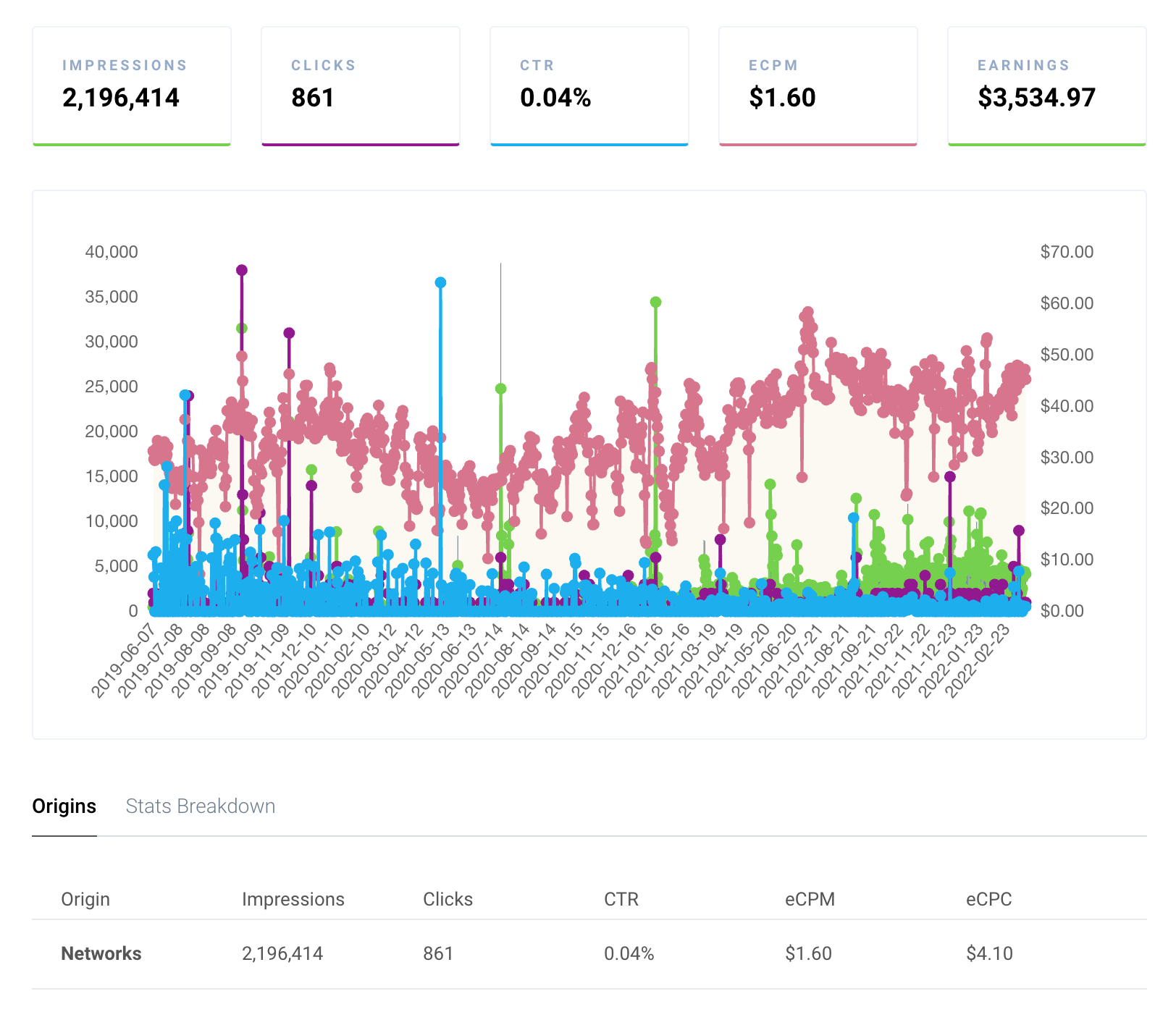Viewport: 1176px width, 1012px height.
Task: Click the pink eCPM peak around 2021-07-21
Action: coord(808,311)
